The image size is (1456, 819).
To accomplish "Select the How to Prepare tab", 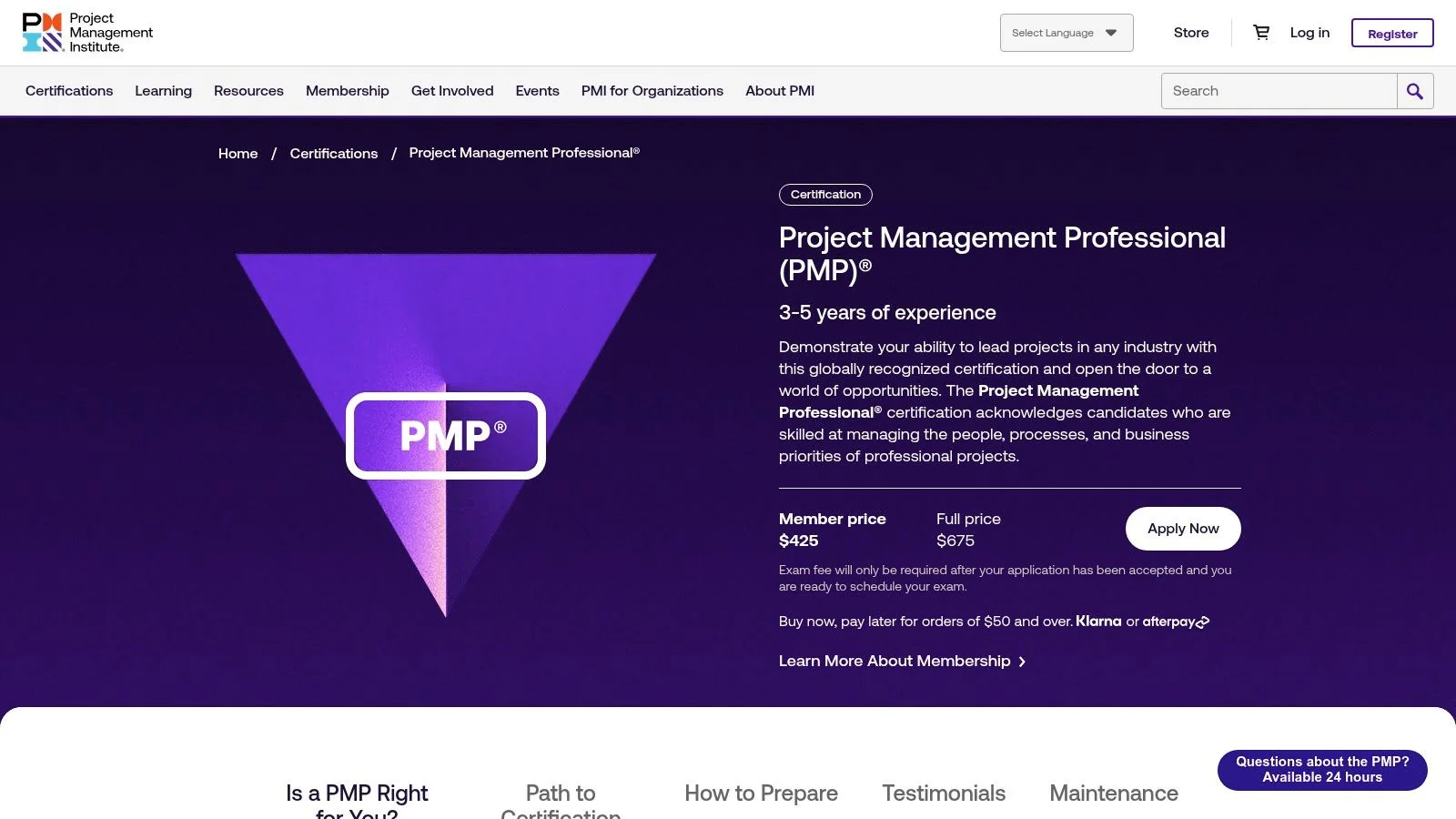I will coord(762,794).
